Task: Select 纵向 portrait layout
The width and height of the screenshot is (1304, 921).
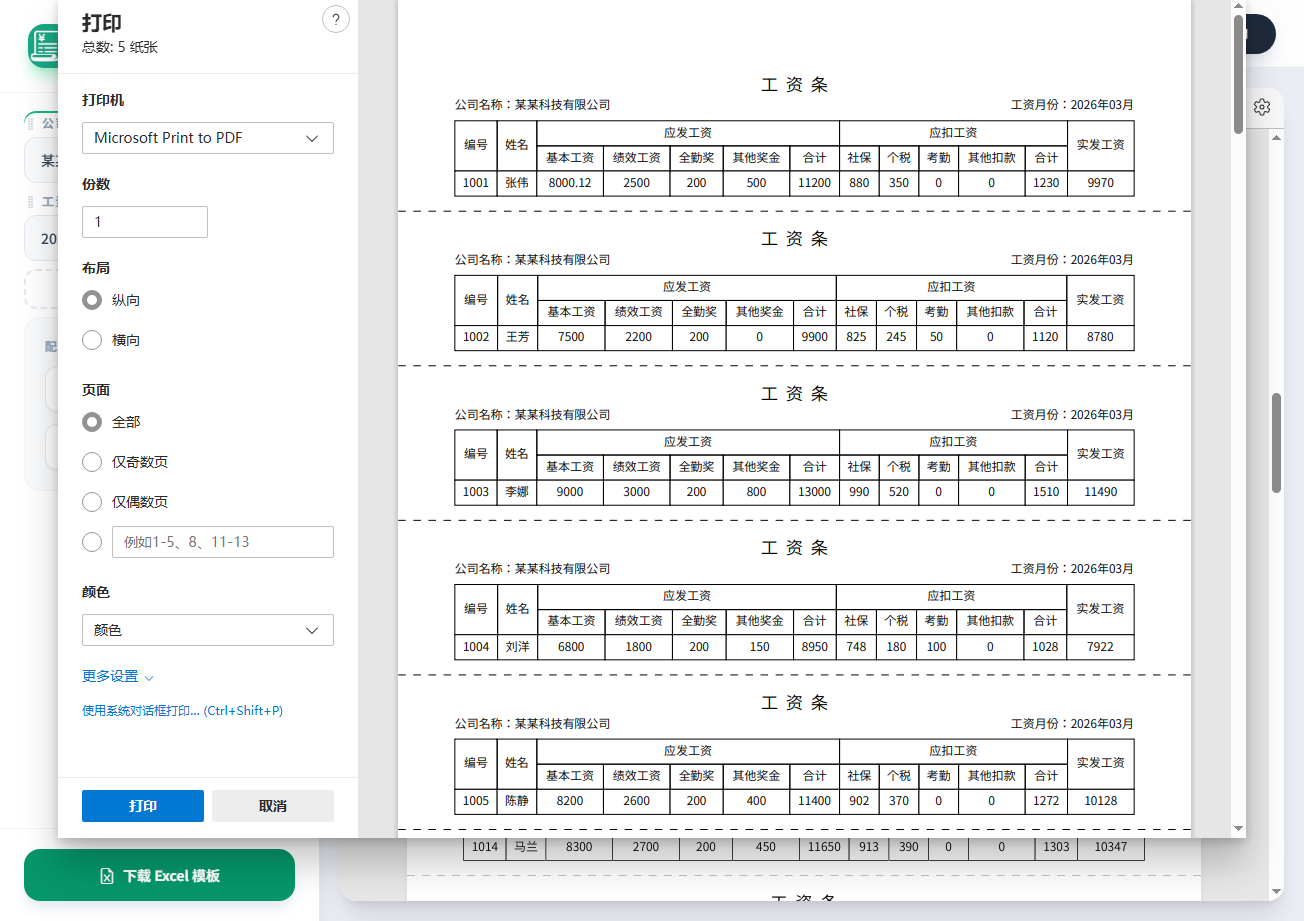Action: coord(92,300)
